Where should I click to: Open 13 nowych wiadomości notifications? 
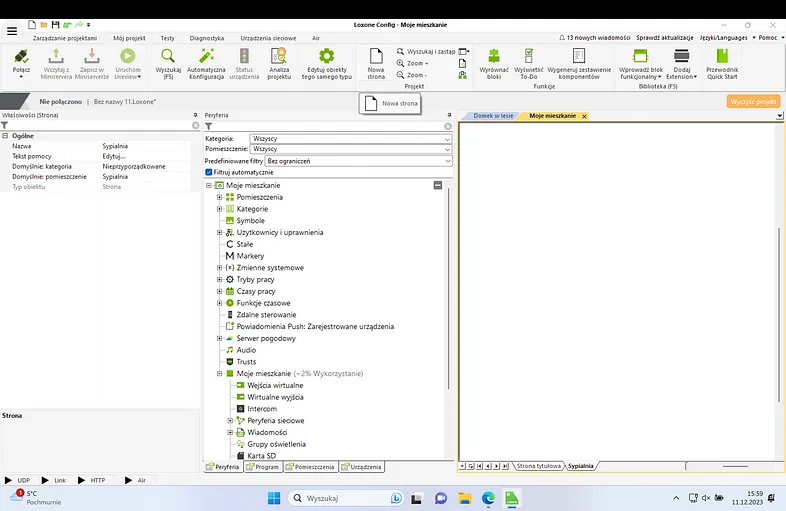(595, 38)
